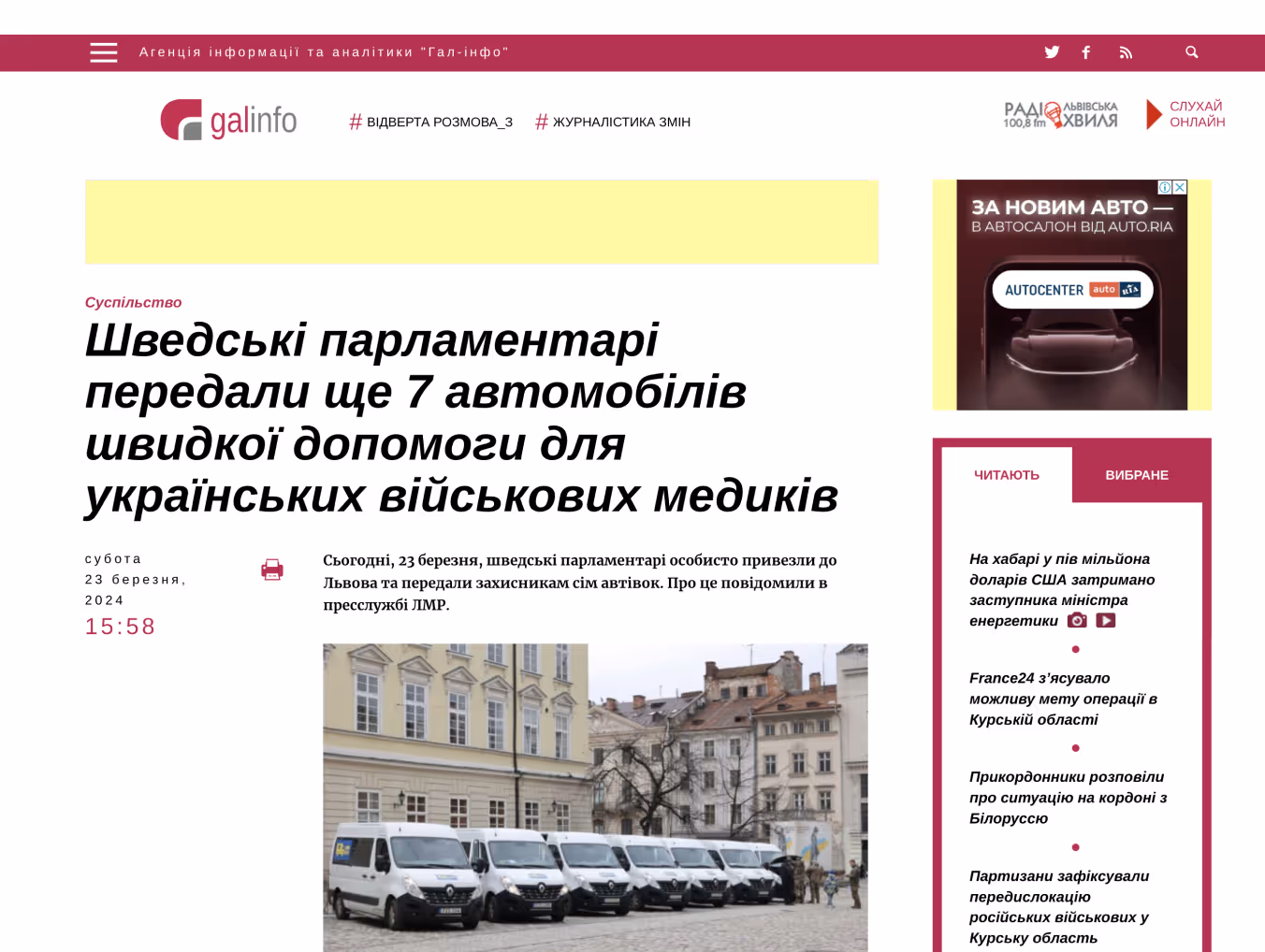The height and width of the screenshot is (952, 1265).
Task: Open the RSS feed
Action: 1126,52
